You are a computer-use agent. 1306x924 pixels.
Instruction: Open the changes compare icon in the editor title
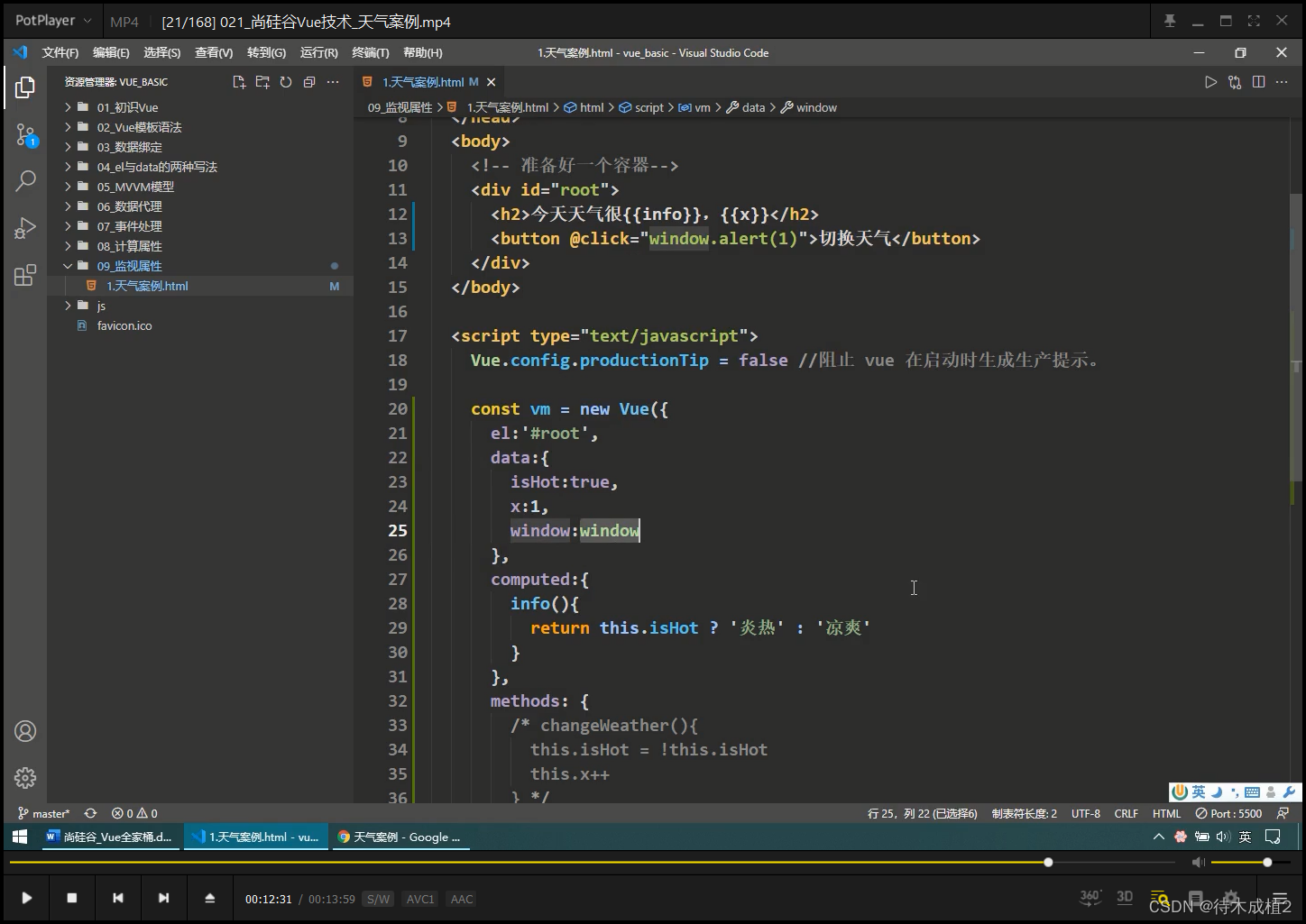(x=1235, y=82)
